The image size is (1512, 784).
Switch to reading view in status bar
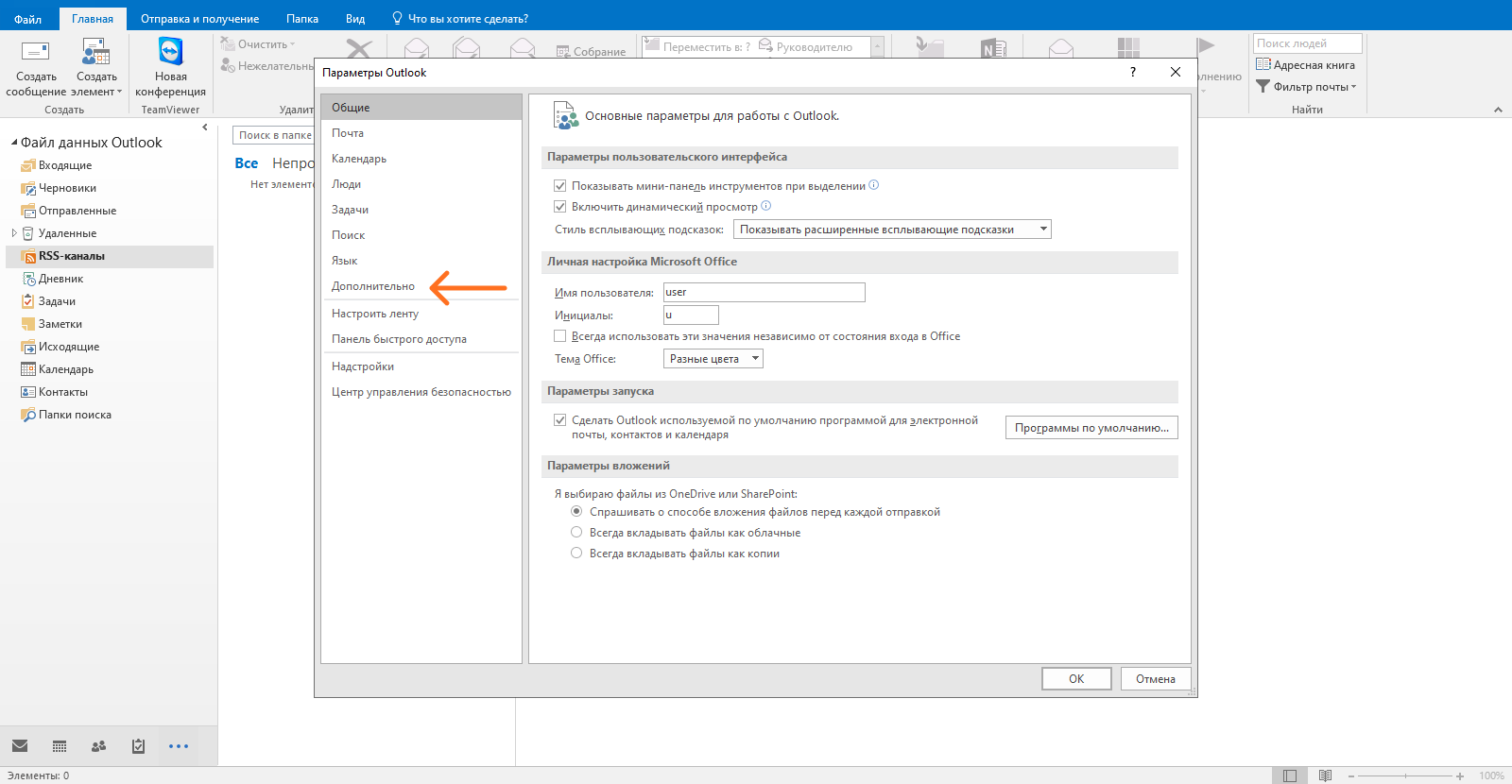(1325, 775)
